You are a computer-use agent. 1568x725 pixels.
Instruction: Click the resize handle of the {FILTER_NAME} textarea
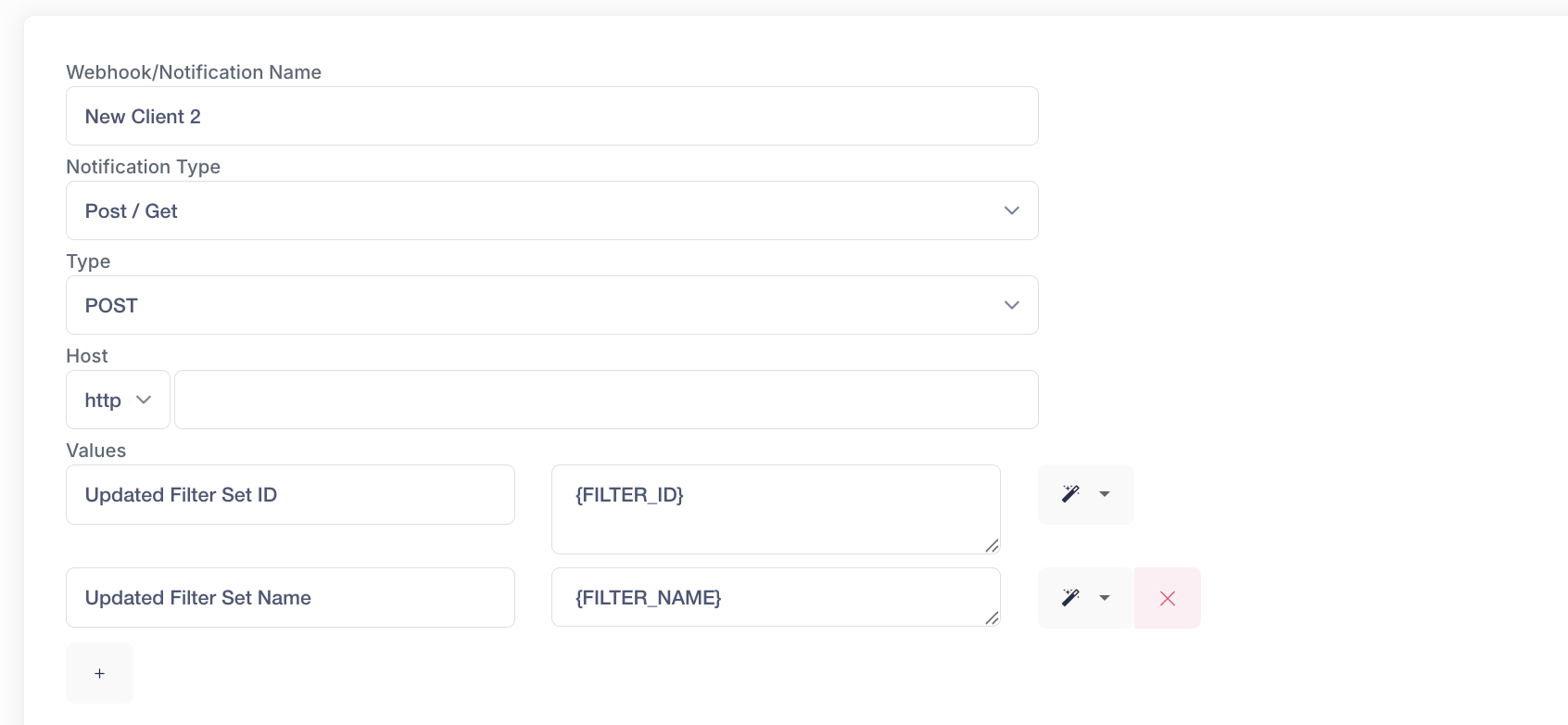click(x=992, y=618)
